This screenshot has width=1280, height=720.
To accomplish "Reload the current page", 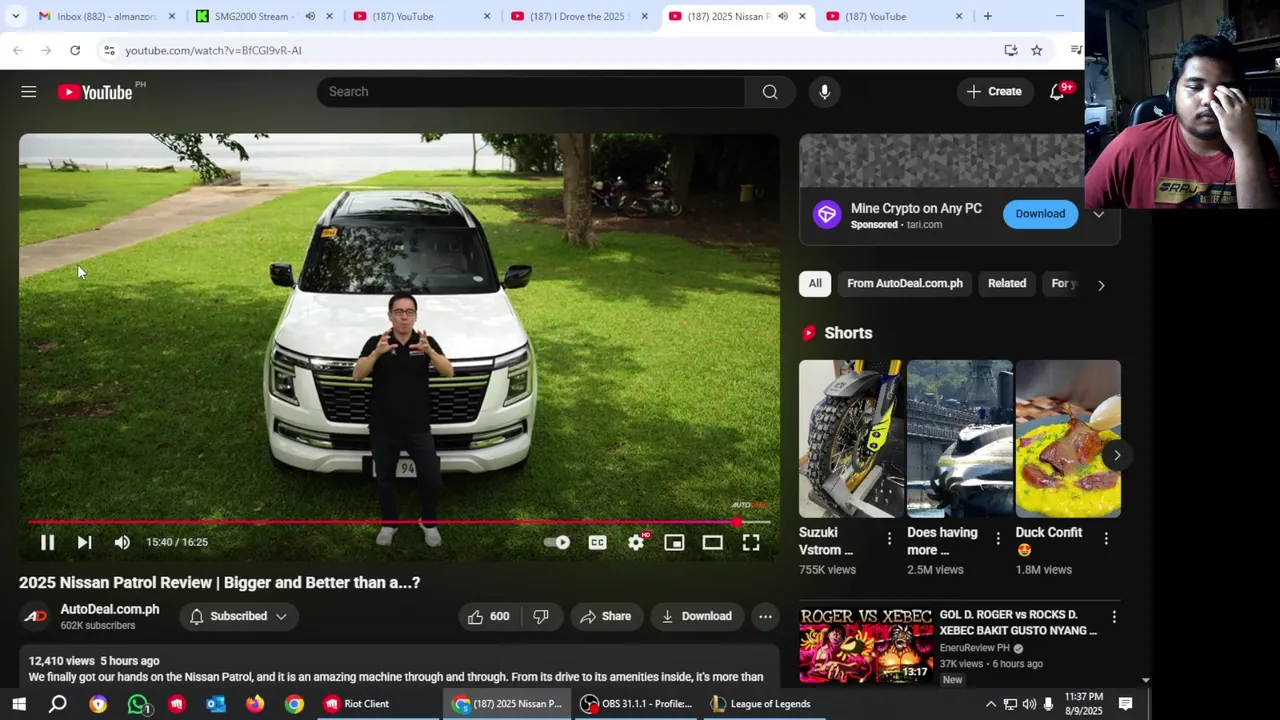I will coord(75,50).
